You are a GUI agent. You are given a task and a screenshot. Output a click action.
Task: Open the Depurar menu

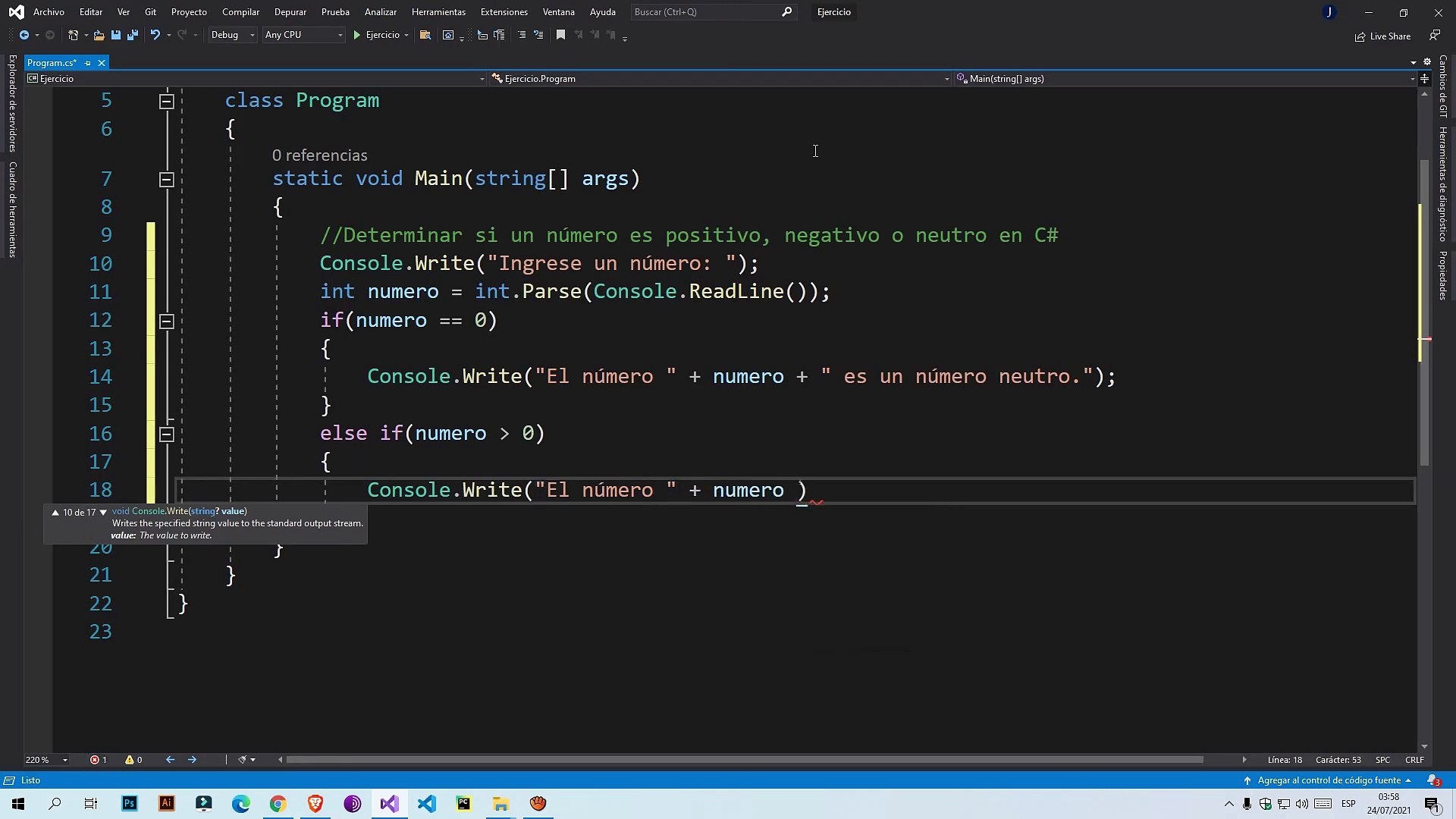[x=290, y=12]
